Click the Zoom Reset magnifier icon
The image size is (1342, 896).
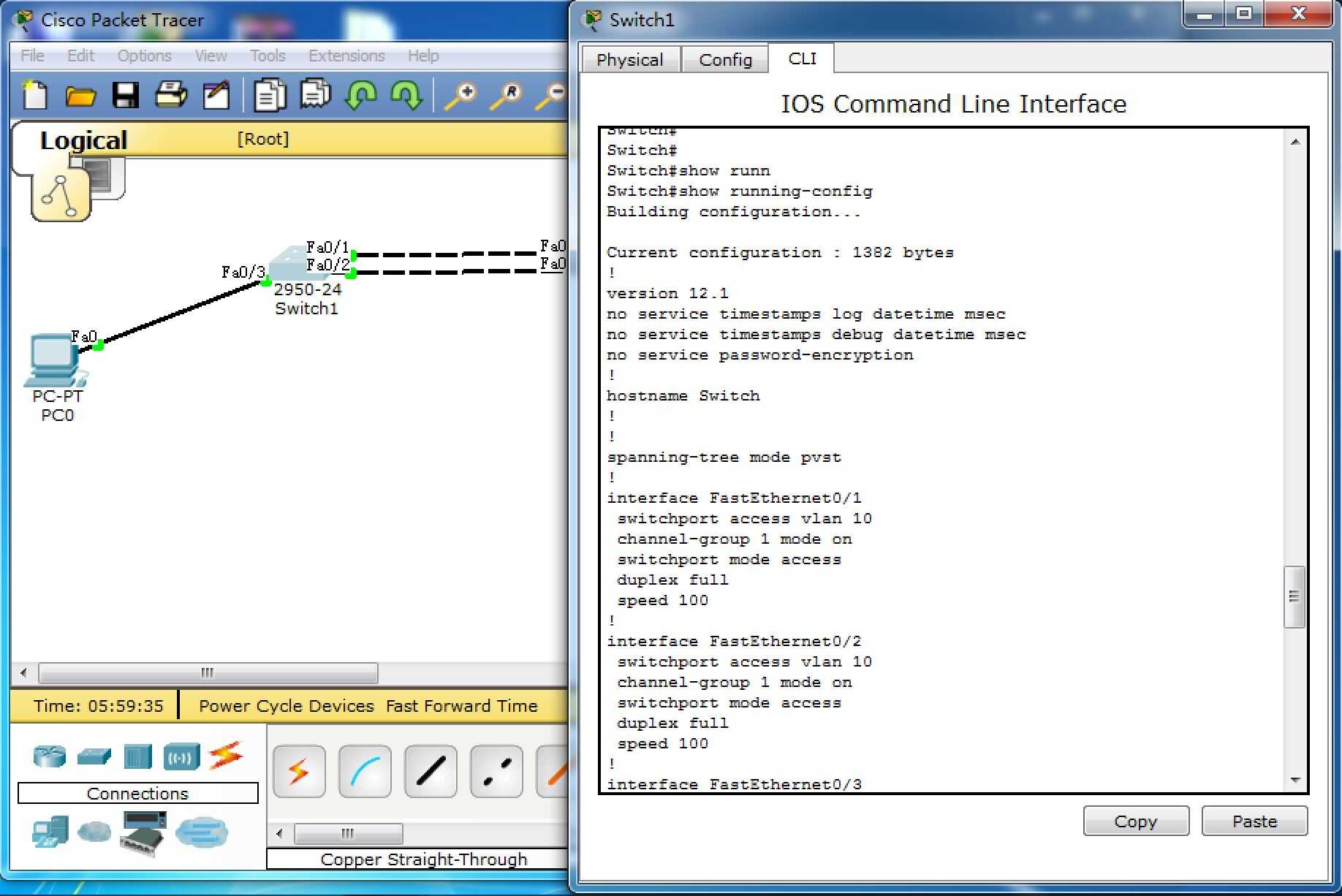506,96
